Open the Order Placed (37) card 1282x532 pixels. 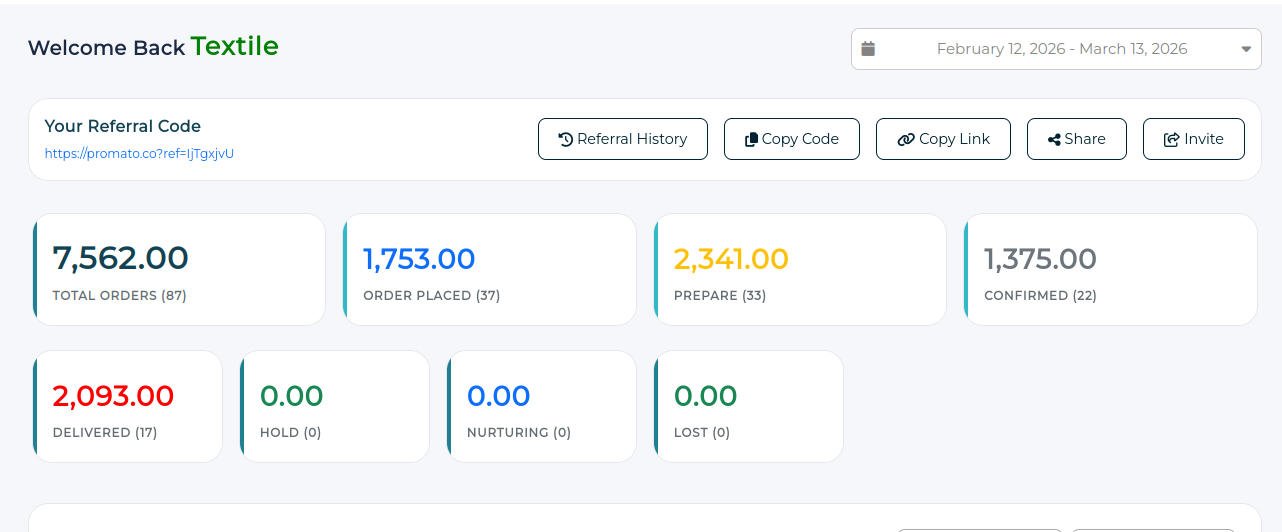click(490, 269)
